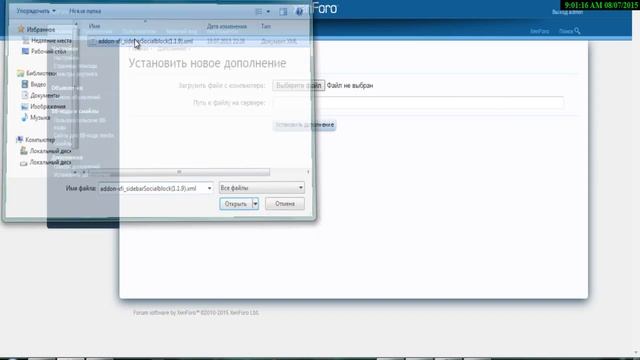Image resolution: width=640 pixels, height=360 pixels.
Task: Click the horizontal scrollbar in file list
Action: 179,172
